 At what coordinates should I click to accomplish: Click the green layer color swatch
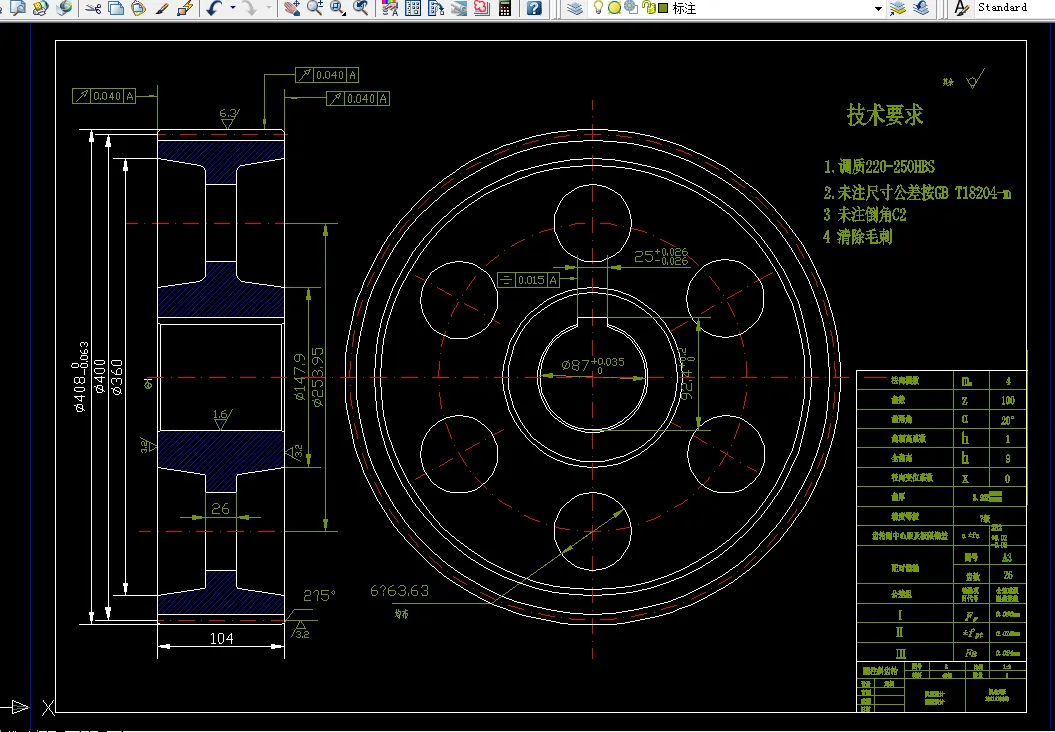coord(663,8)
